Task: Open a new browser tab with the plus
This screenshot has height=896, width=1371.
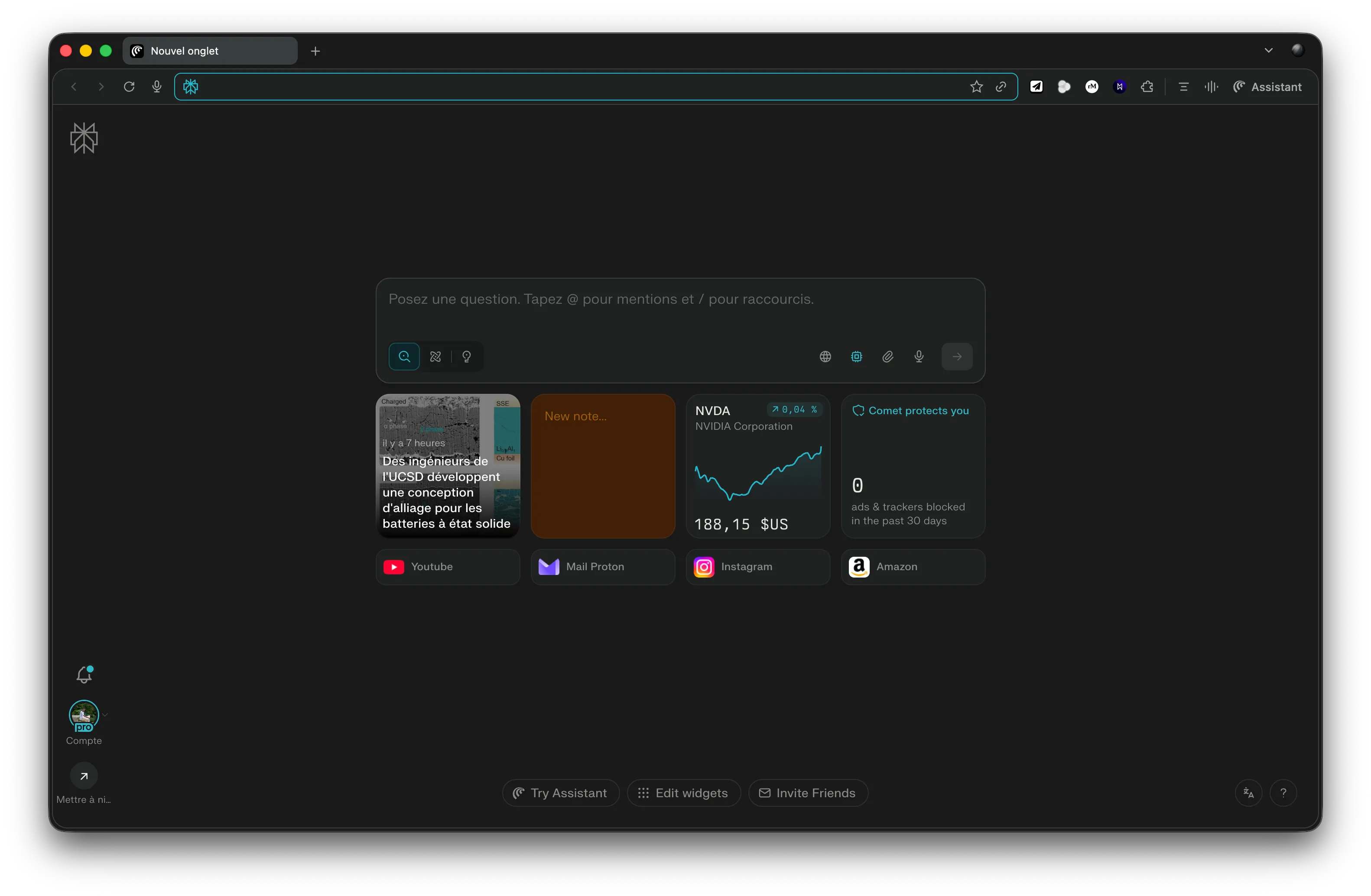Action: (x=315, y=51)
